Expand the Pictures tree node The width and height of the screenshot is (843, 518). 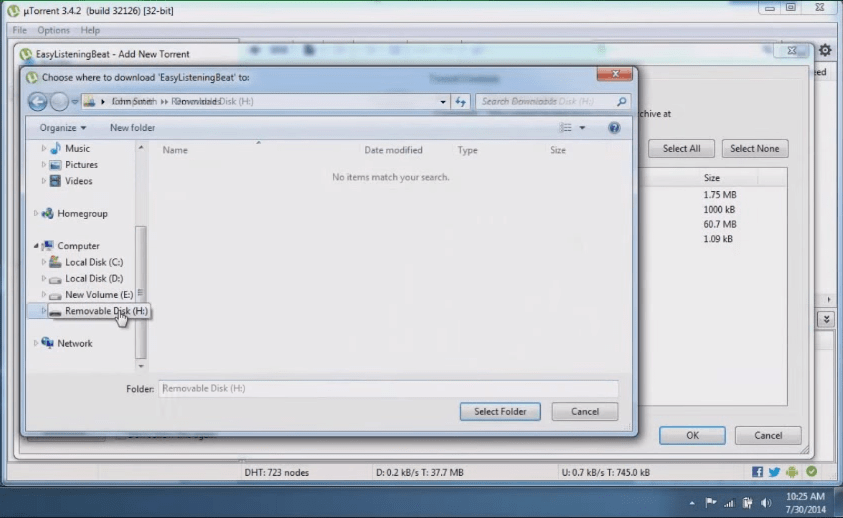[44, 165]
